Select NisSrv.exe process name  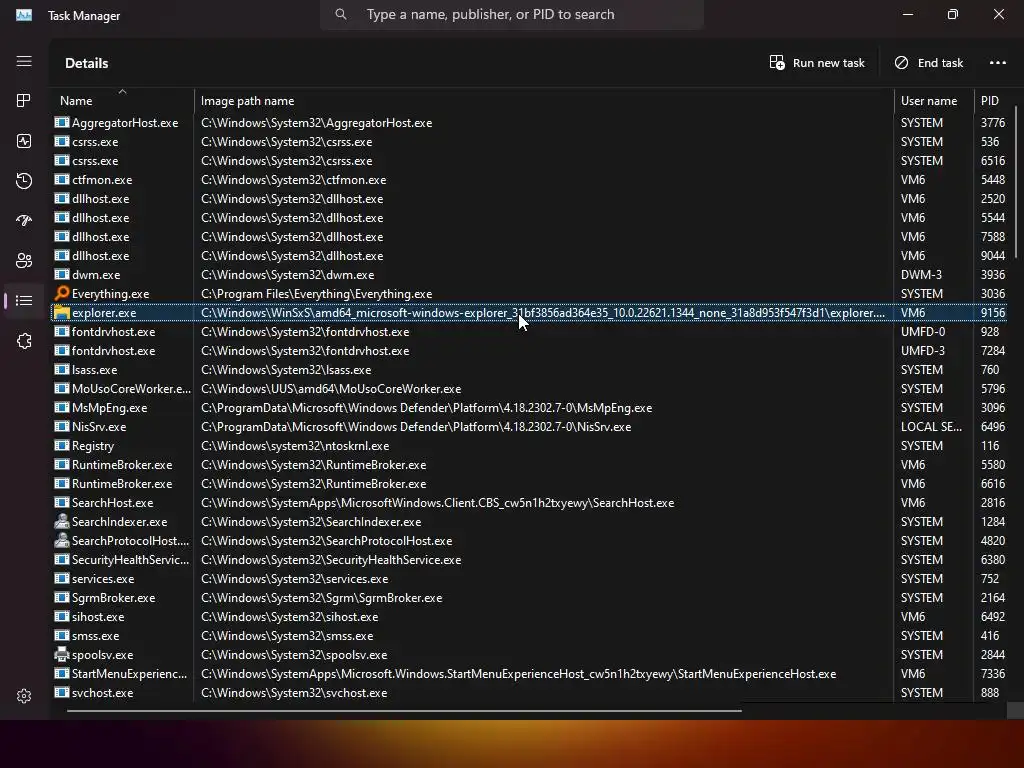click(x=99, y=426)
